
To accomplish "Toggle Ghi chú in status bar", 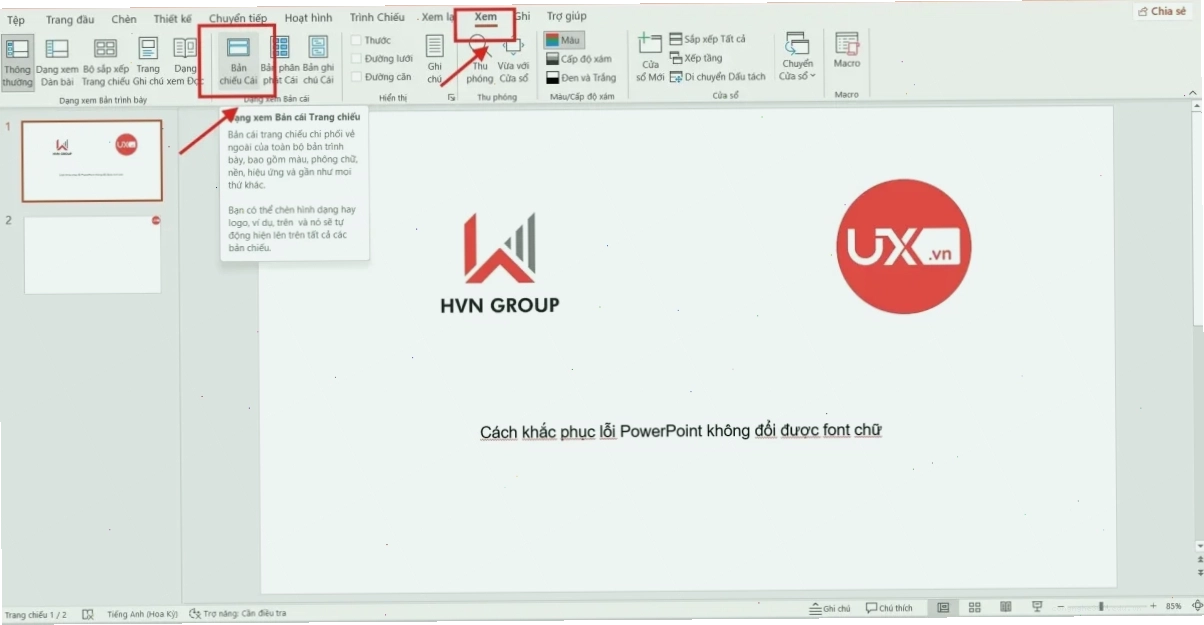I will tap(830, 608).
